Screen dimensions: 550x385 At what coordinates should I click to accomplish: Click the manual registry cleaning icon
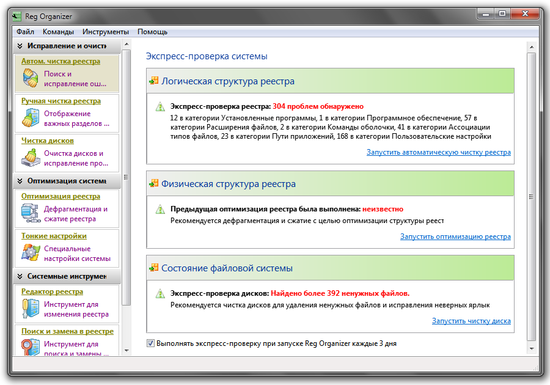pos(31,118)
